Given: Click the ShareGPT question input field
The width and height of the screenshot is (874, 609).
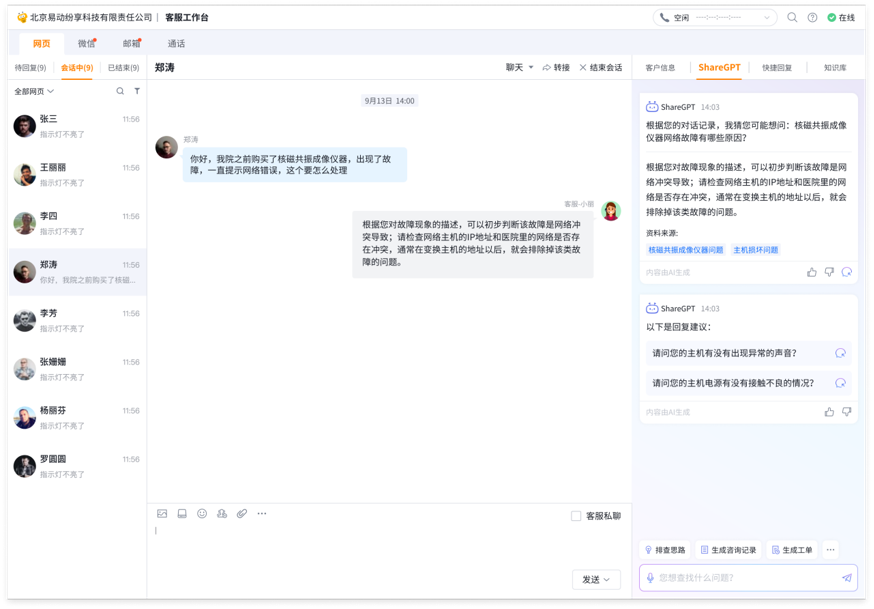Looking at the screenshot, I should 748,578.
